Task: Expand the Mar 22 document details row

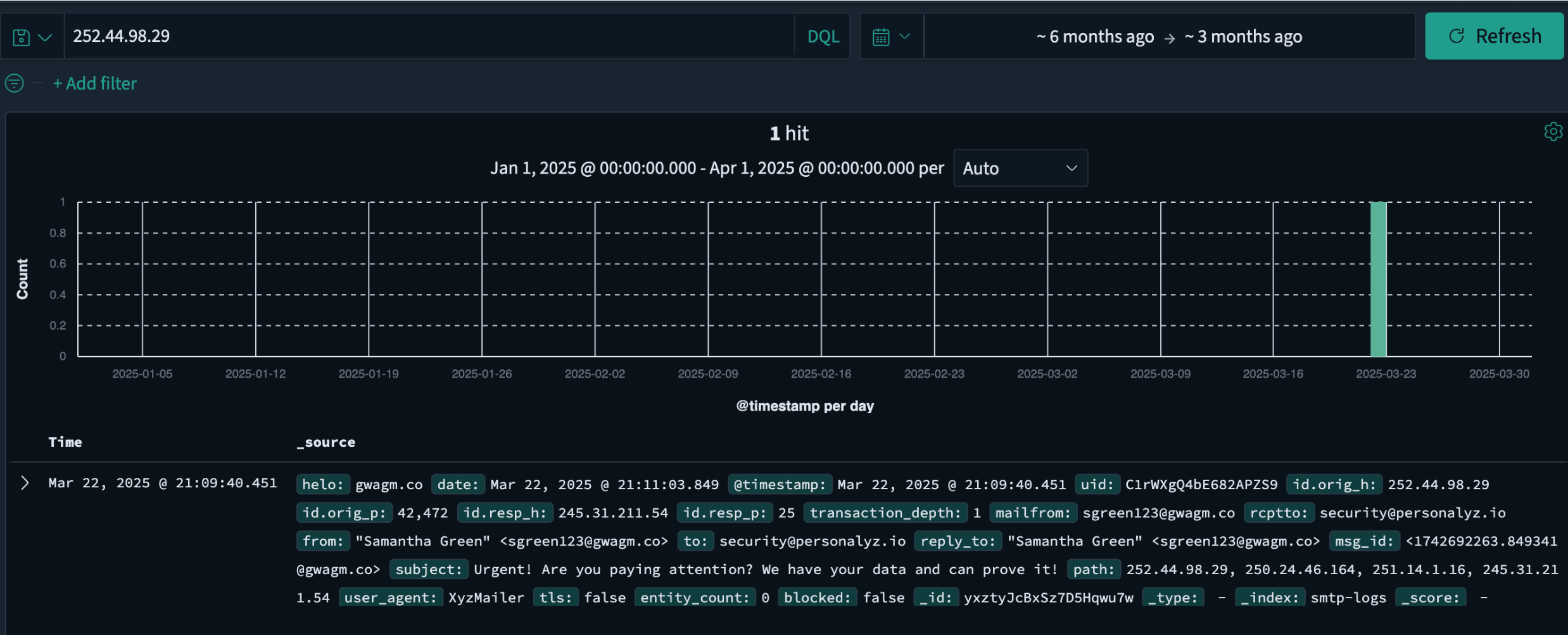Action: [25, 483]
